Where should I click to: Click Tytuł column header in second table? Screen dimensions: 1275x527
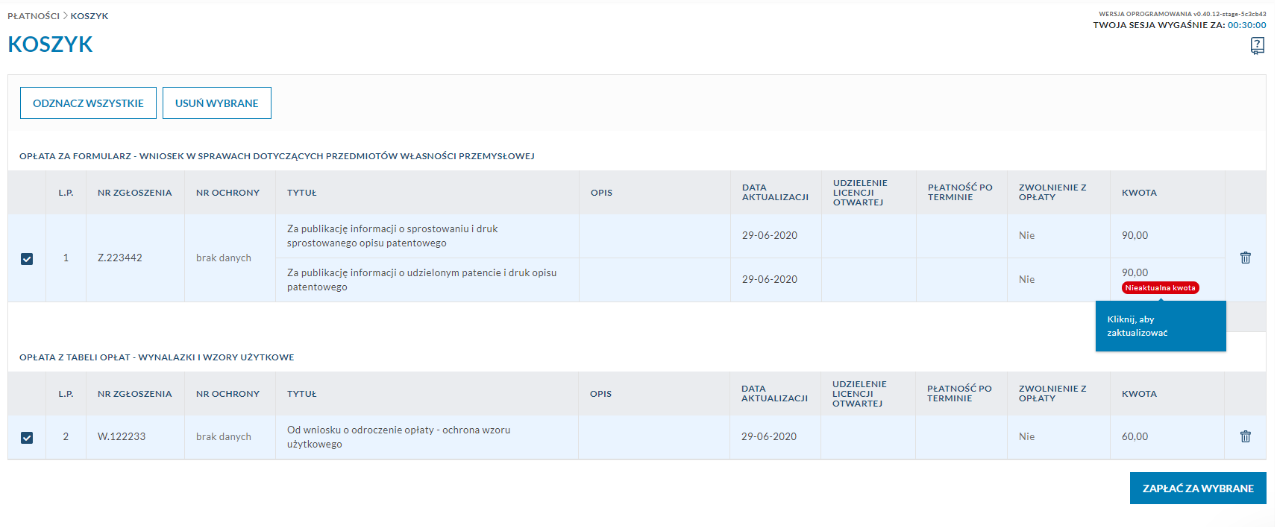301,394
